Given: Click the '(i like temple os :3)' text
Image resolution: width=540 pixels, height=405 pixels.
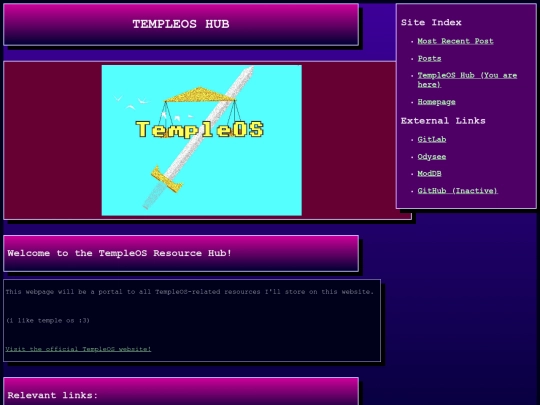Looking at the screenshot, I should pyautogui.click(x=48, y=320).
